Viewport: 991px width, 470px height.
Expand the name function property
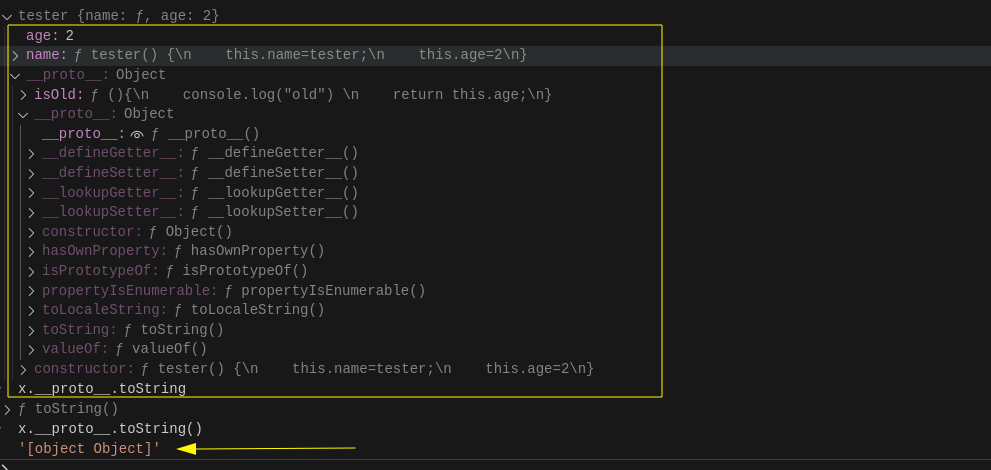(x=16, y=55)
